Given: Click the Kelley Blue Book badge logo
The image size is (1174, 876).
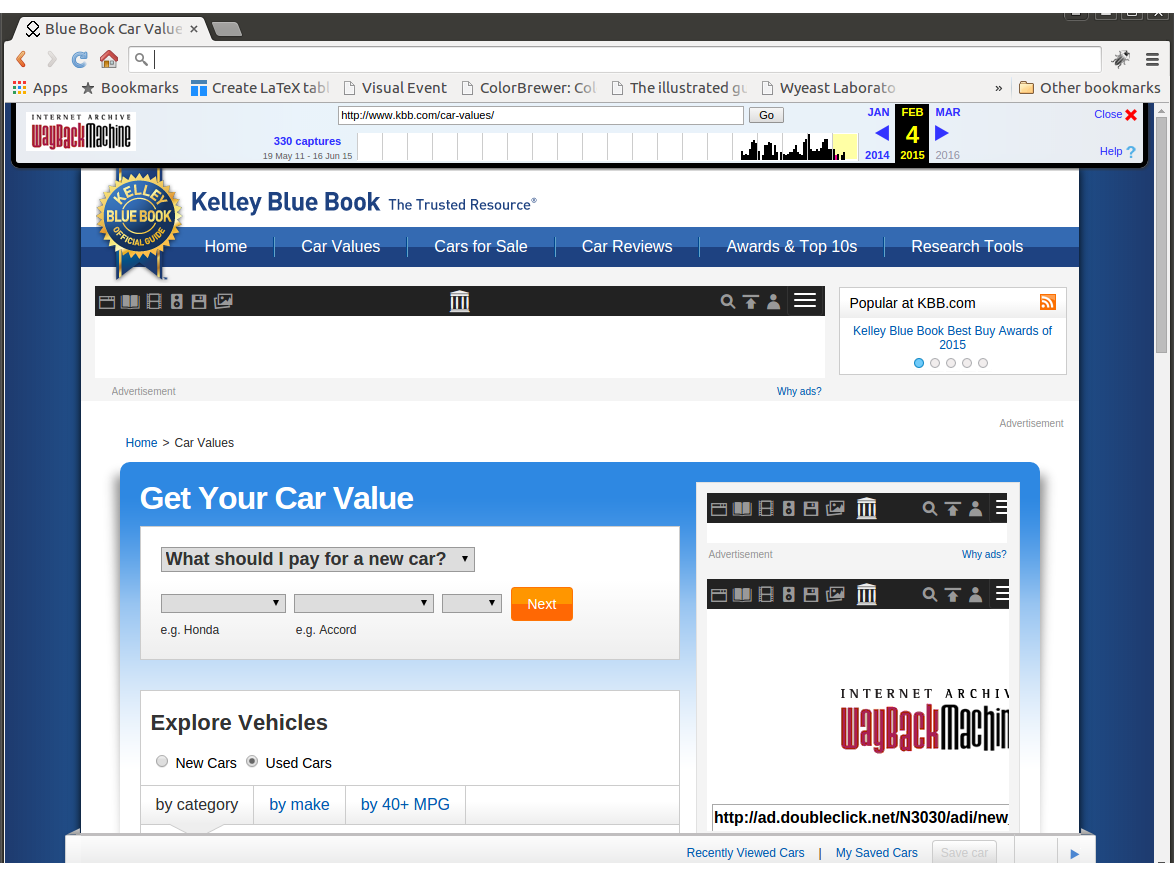Looking at the screenshot, I should coord(139,219).
